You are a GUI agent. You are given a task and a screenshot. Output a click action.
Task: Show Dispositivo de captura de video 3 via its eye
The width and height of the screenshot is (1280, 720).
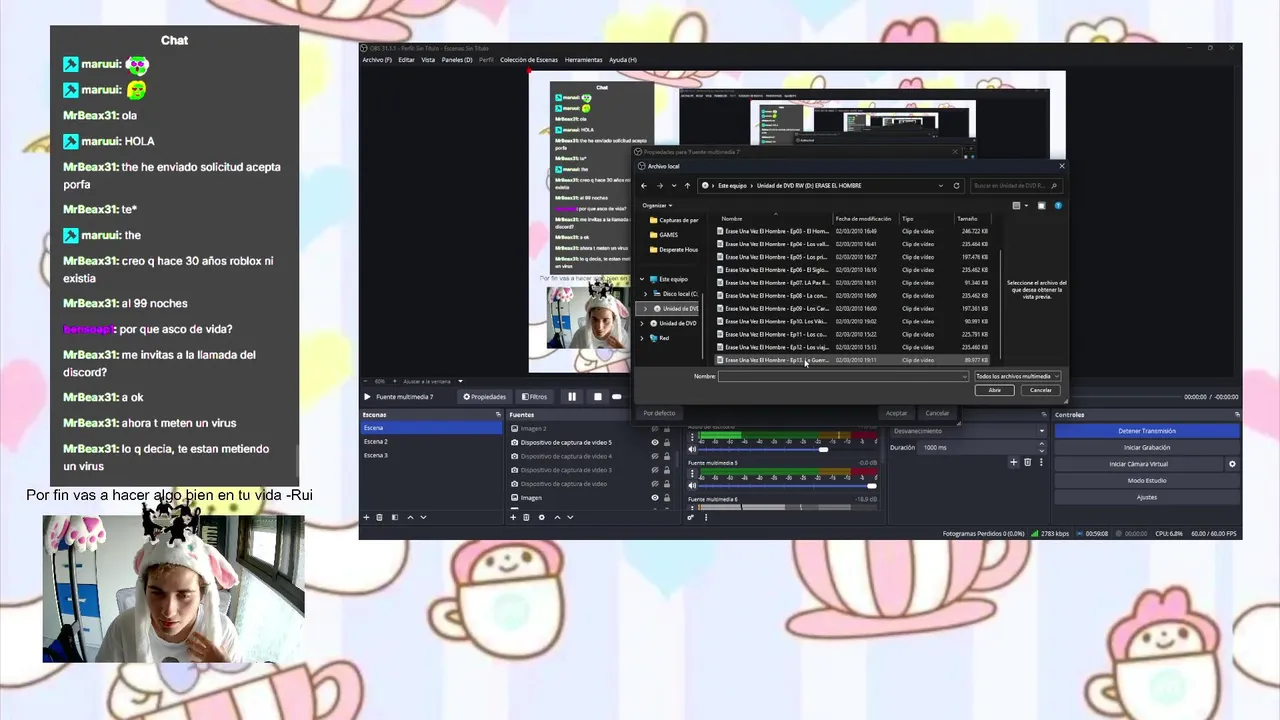coord(655,470)
